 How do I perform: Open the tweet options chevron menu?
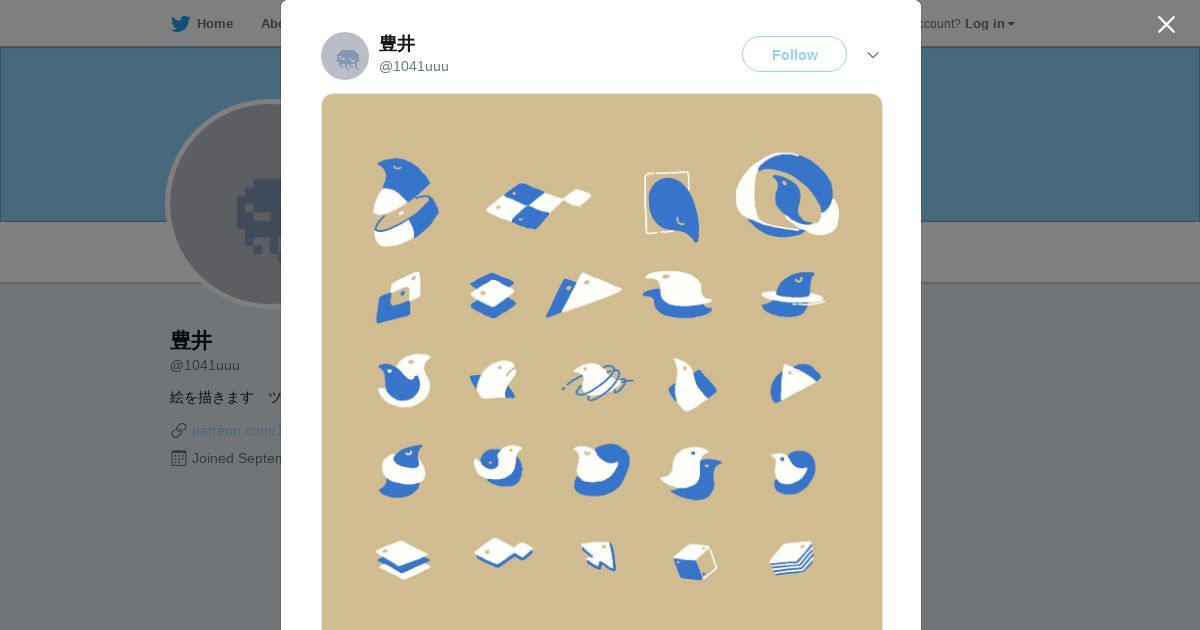pyautogui.click(x=873, y=55)
